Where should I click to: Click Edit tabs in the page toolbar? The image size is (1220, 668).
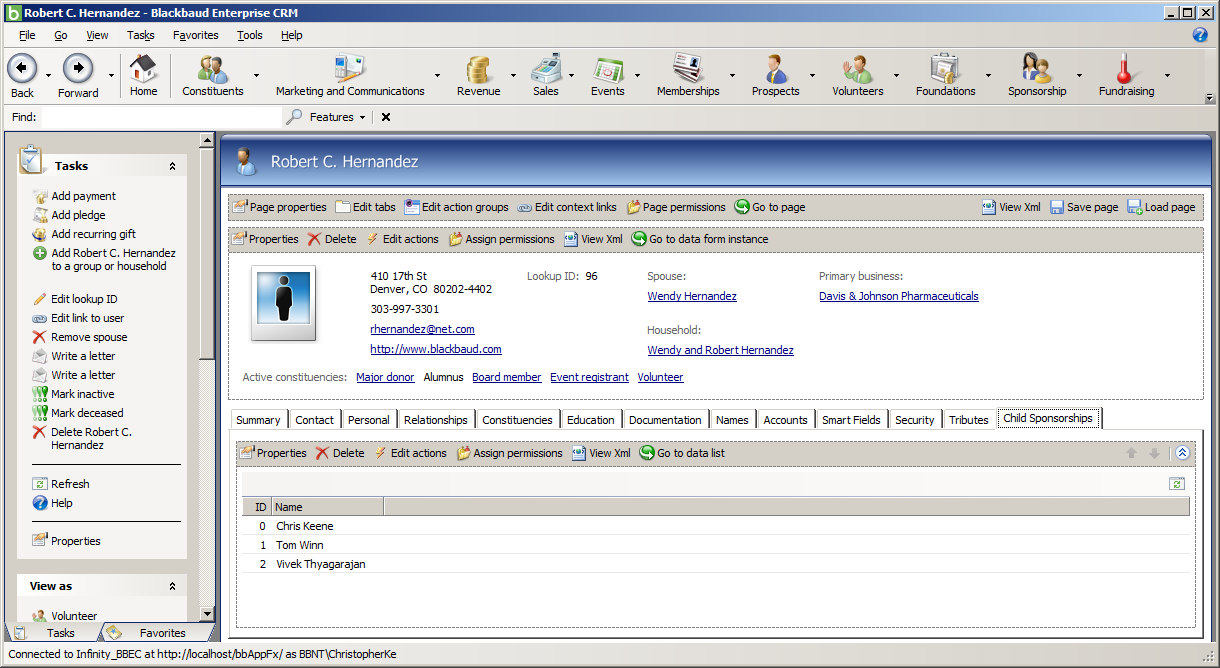pyautogui.click(x=365, y=207)
